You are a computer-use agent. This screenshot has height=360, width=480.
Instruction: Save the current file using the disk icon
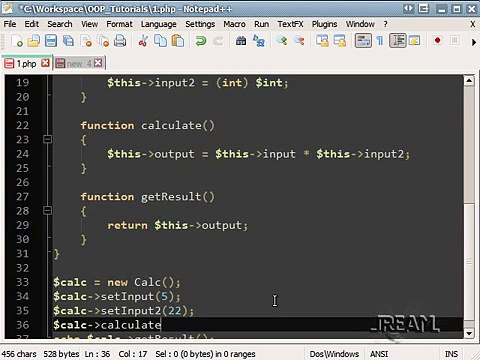[51, 41]
